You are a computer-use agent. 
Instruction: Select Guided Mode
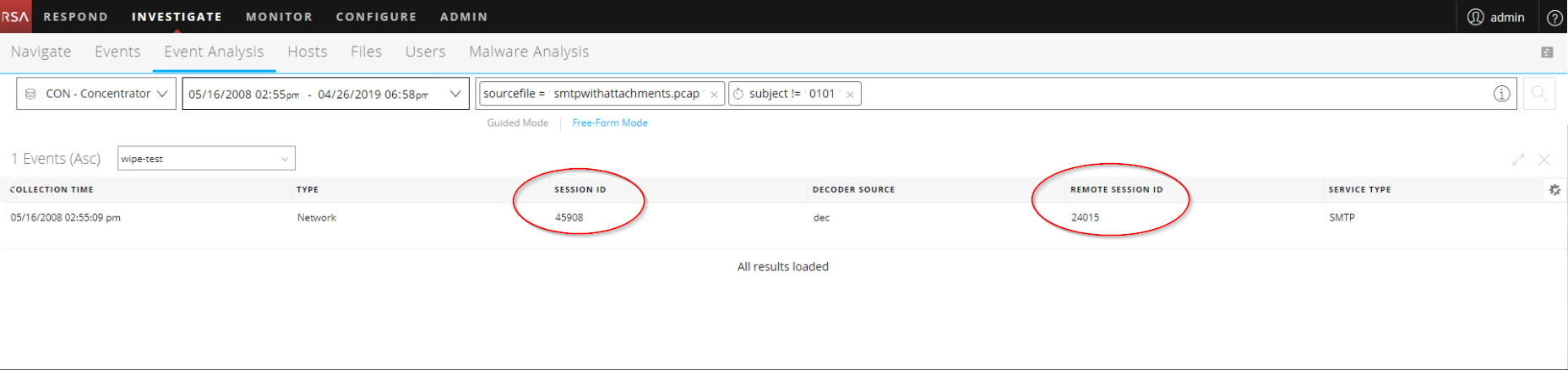(517, 123)
